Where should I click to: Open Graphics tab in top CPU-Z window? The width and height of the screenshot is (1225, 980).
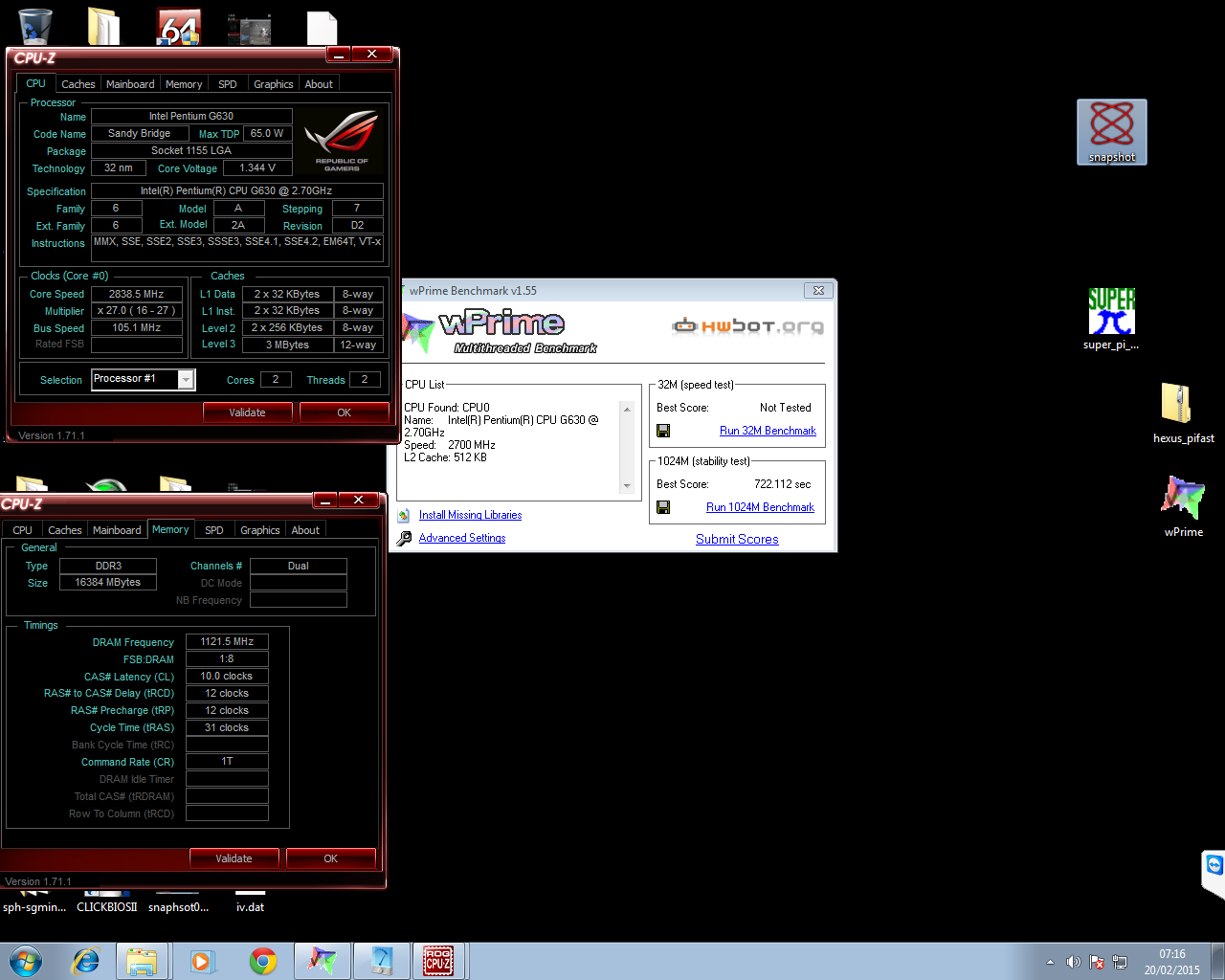274,84
